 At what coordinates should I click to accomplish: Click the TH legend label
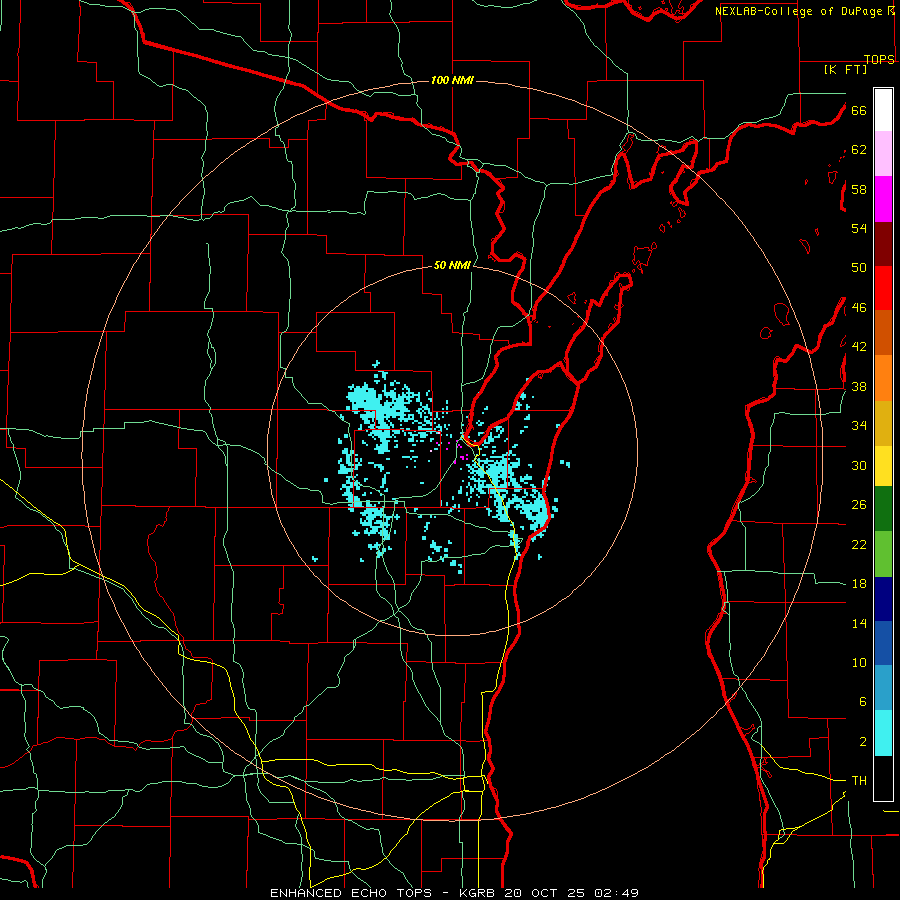pyautogui.click(x=859, y=781)
